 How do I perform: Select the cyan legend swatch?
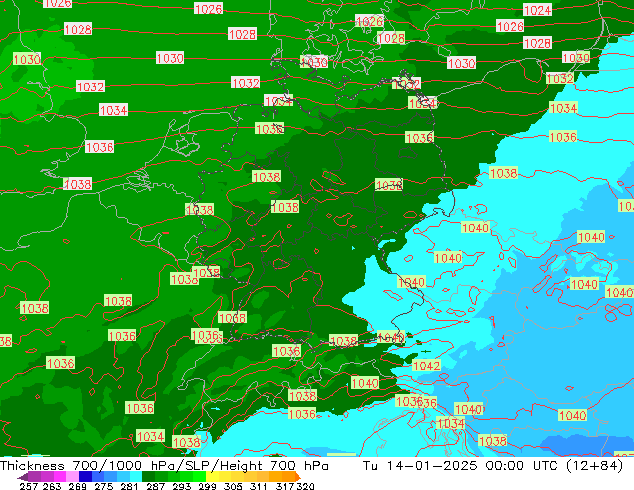point(136,477)
